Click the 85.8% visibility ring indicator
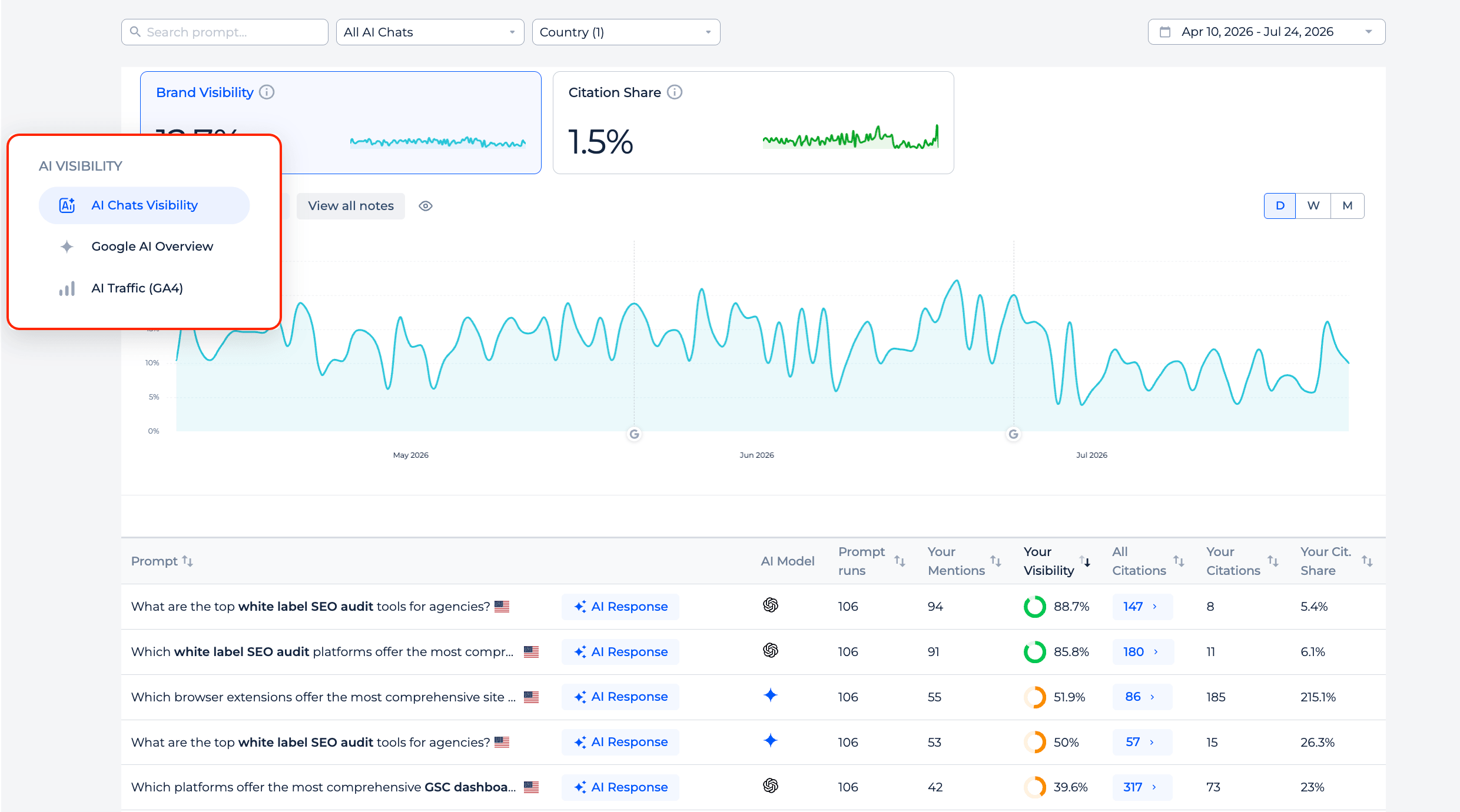 1034,652
